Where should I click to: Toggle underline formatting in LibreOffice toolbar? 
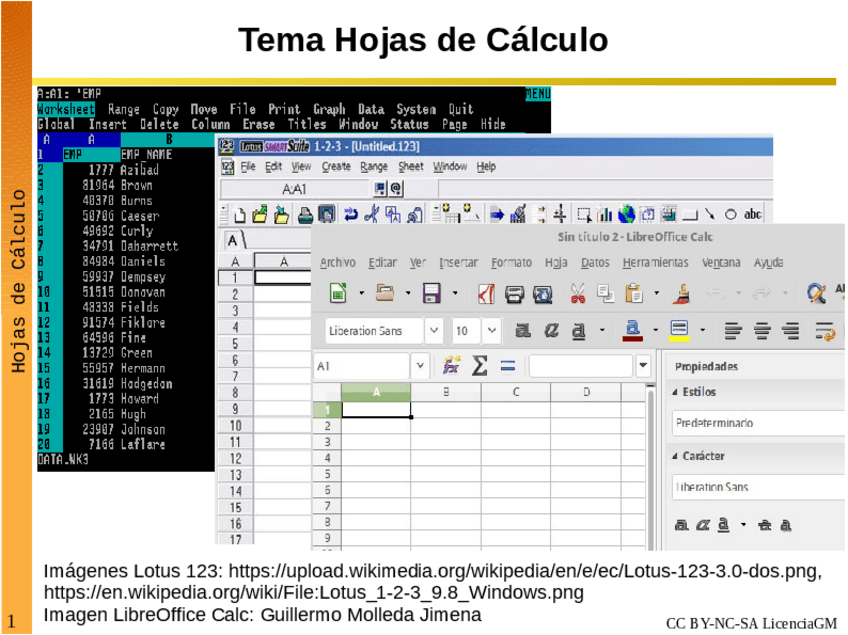pos(579,330)
